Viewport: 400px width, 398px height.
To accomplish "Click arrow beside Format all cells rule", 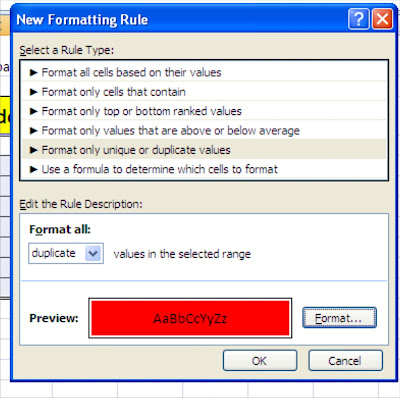I will (x=33, y=72).
